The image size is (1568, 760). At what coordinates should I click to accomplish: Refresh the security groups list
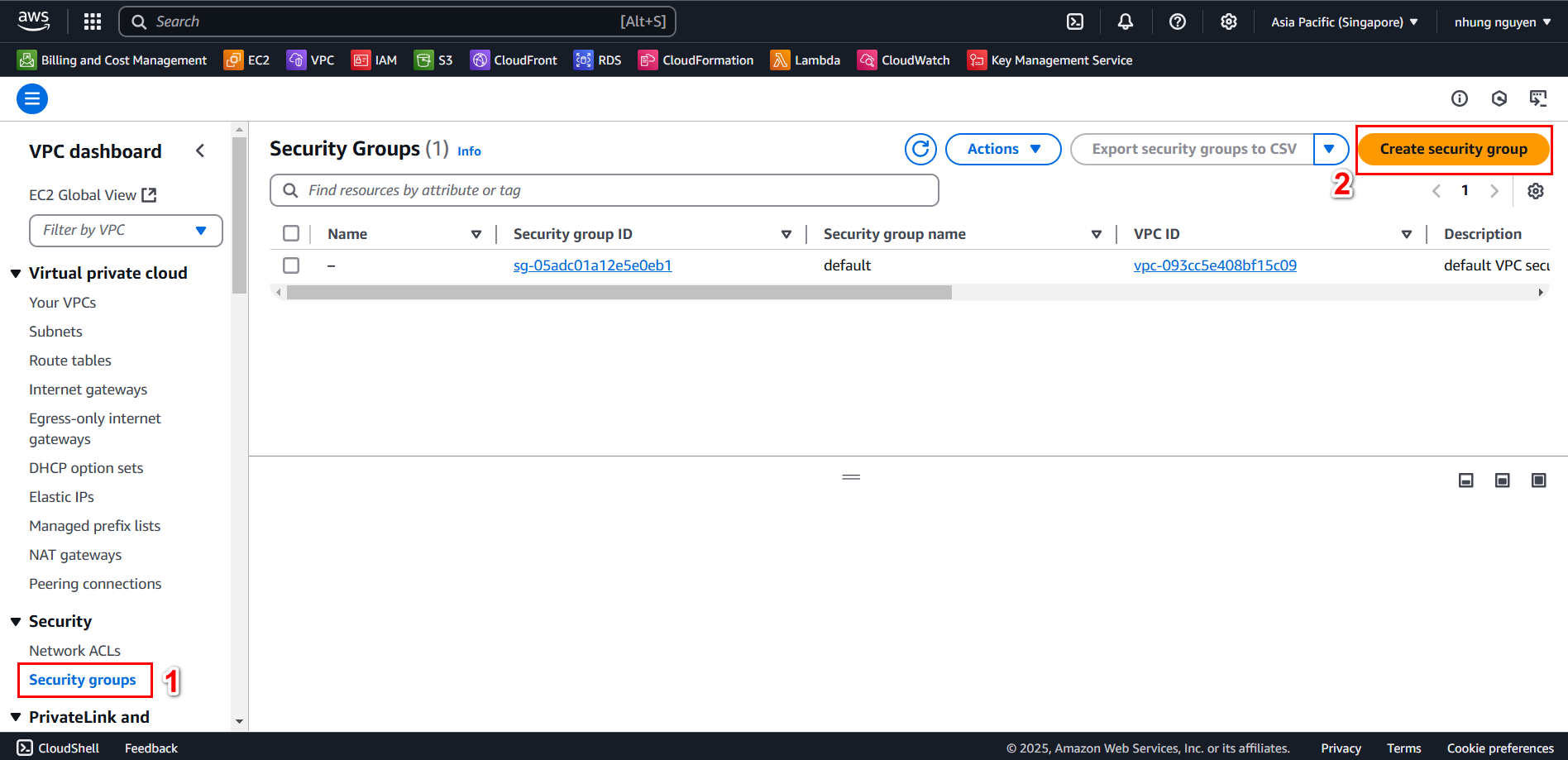[920, 150]
